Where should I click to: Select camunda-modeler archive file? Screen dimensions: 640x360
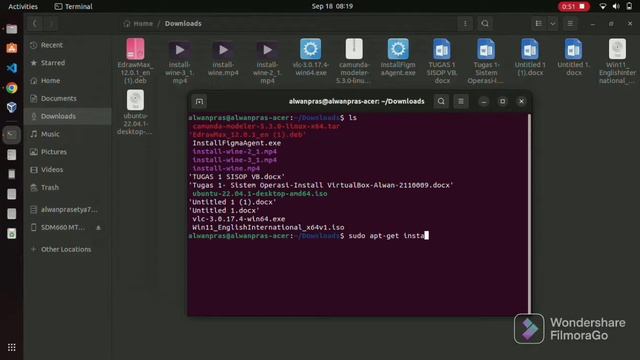click(x=354, y=61)
